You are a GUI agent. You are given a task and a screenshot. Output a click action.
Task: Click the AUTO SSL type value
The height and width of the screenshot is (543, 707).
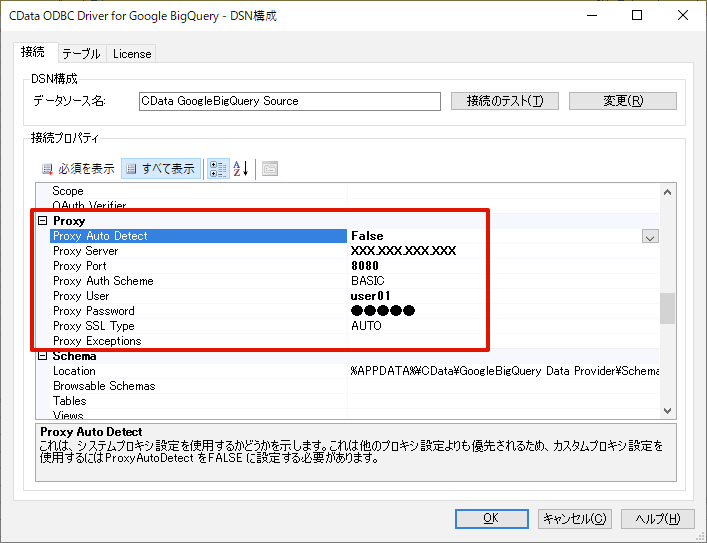tap(366, 326)
